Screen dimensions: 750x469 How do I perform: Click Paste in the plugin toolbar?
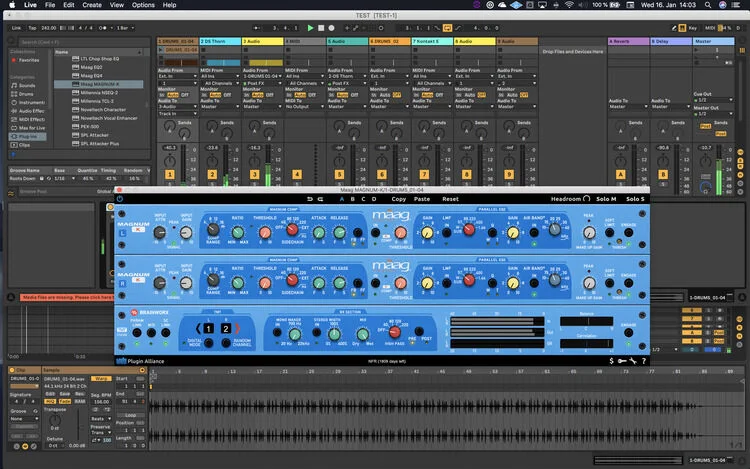click(x=421, y=199)
